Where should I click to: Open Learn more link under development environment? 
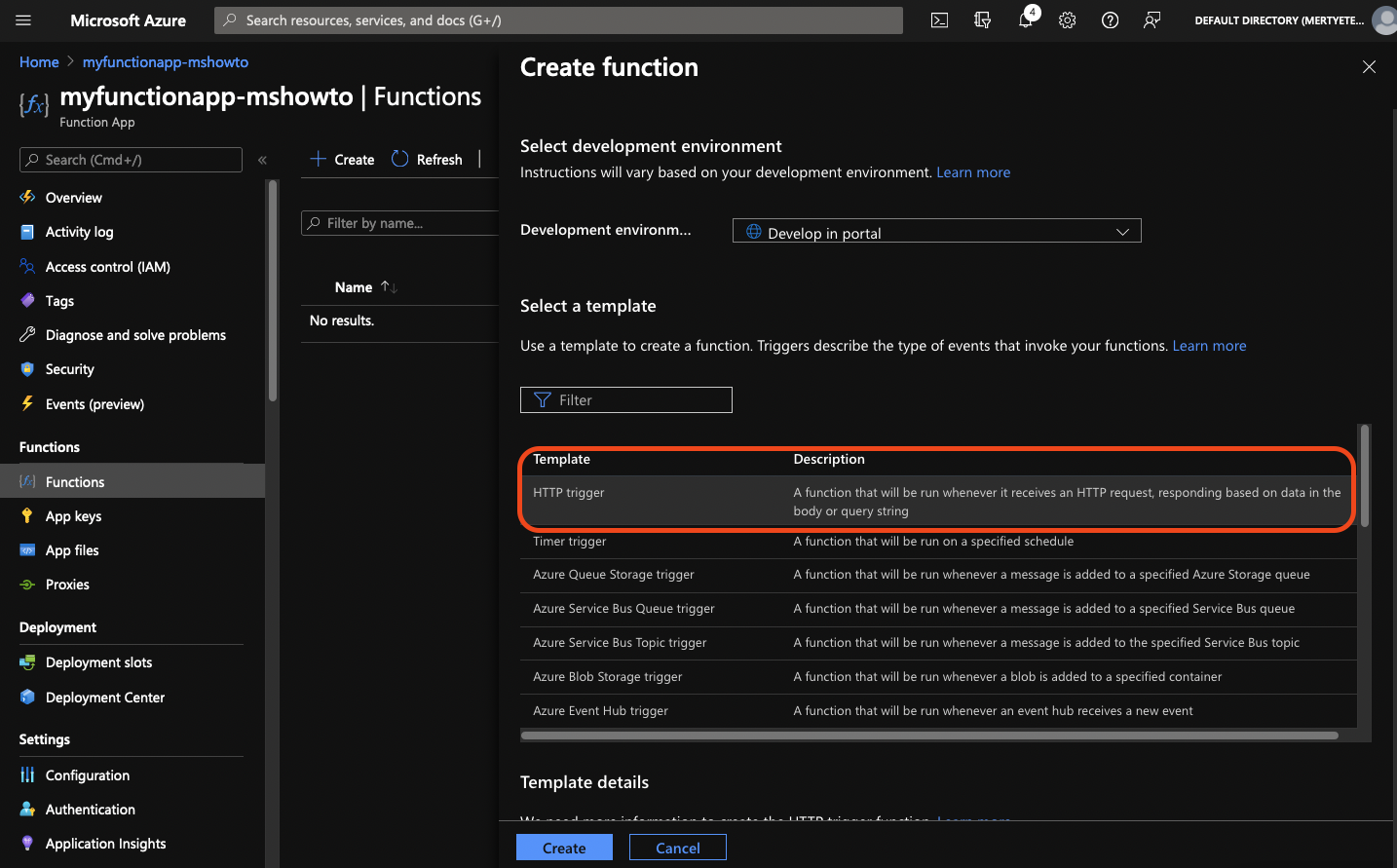pyautogui.click(x=973, y=172)
